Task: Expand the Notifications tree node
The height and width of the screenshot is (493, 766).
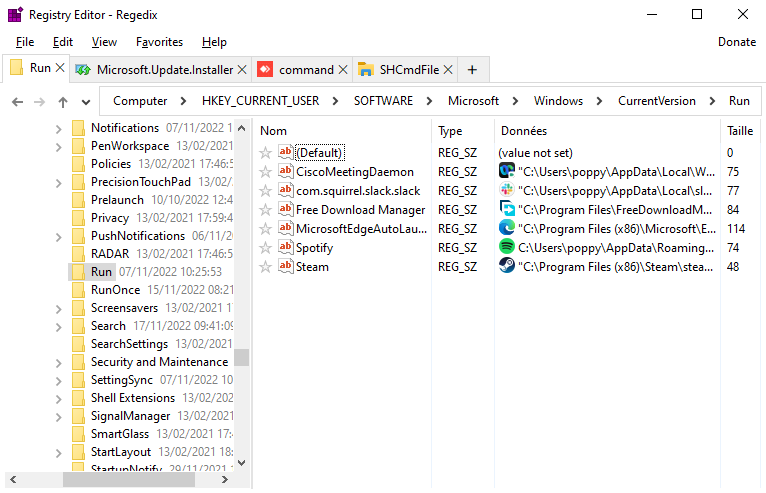Action: (59, 129)
